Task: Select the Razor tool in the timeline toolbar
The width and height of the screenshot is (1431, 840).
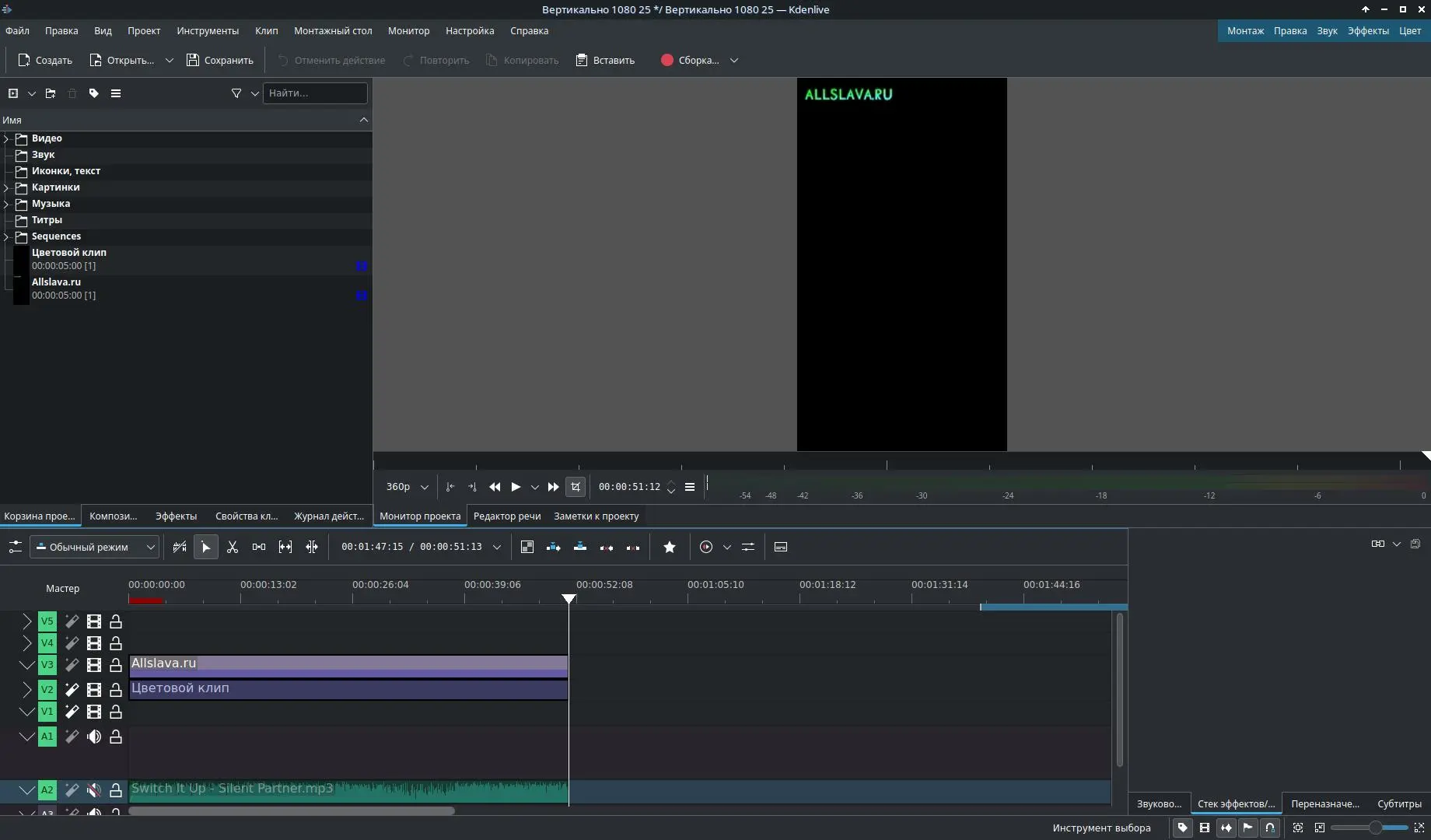Action: pos(233,547)
